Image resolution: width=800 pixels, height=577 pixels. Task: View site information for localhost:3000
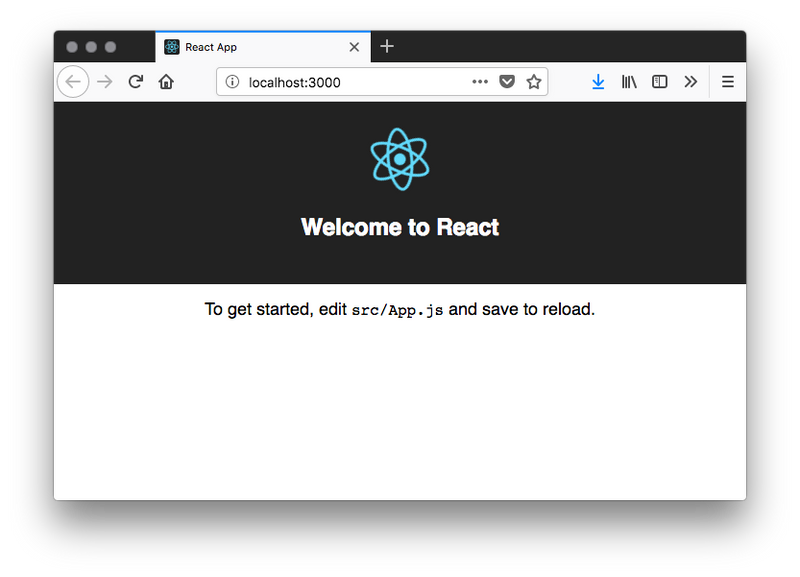point(232,81)
